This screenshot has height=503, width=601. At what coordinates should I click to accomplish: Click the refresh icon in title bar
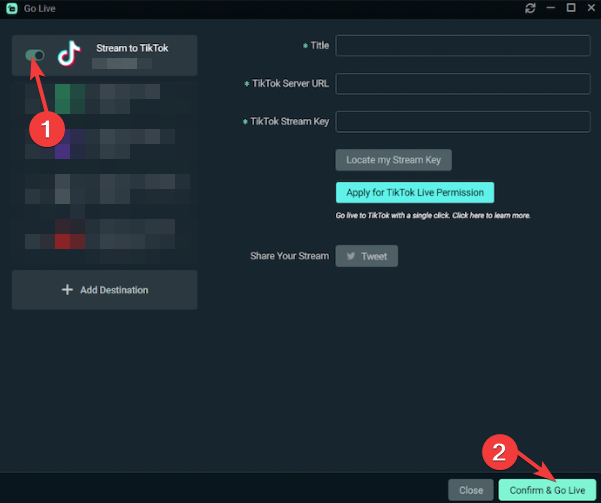pos(530,8)
